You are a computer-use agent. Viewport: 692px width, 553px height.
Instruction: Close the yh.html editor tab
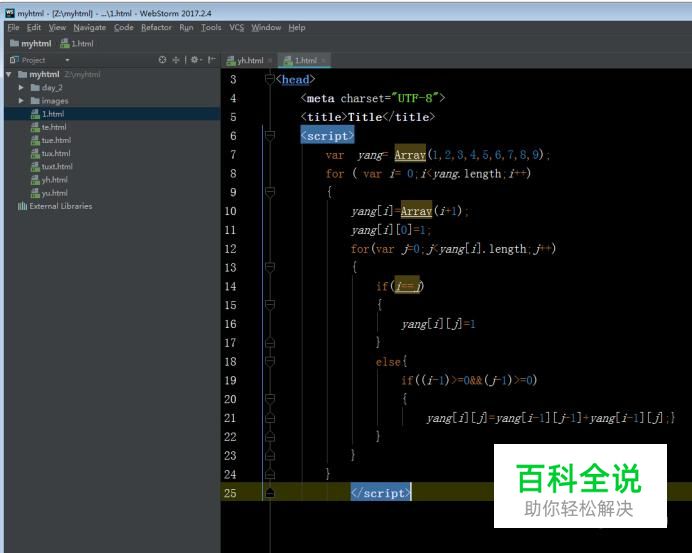270,61
